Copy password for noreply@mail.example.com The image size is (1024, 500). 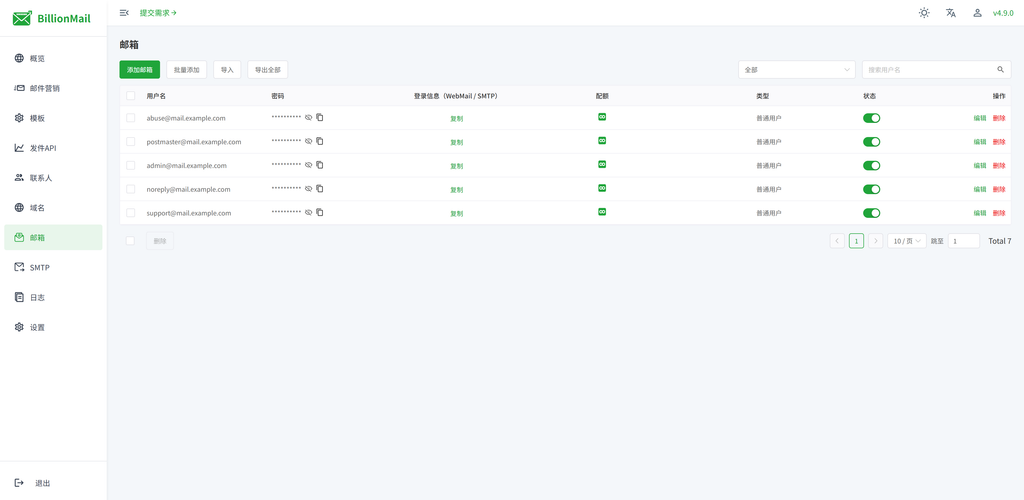pyautogui.click(x=319, y=189)
